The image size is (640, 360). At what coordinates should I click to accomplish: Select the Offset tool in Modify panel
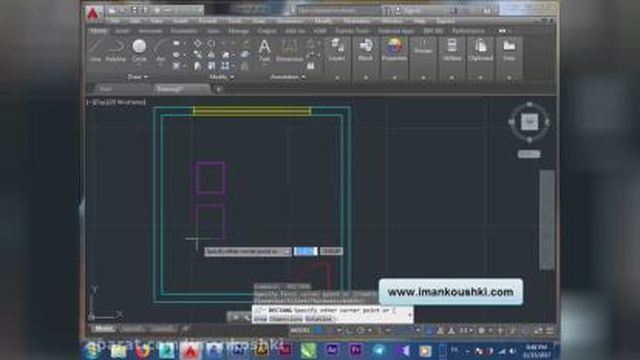pyautogui.click(x=244, y=66)
